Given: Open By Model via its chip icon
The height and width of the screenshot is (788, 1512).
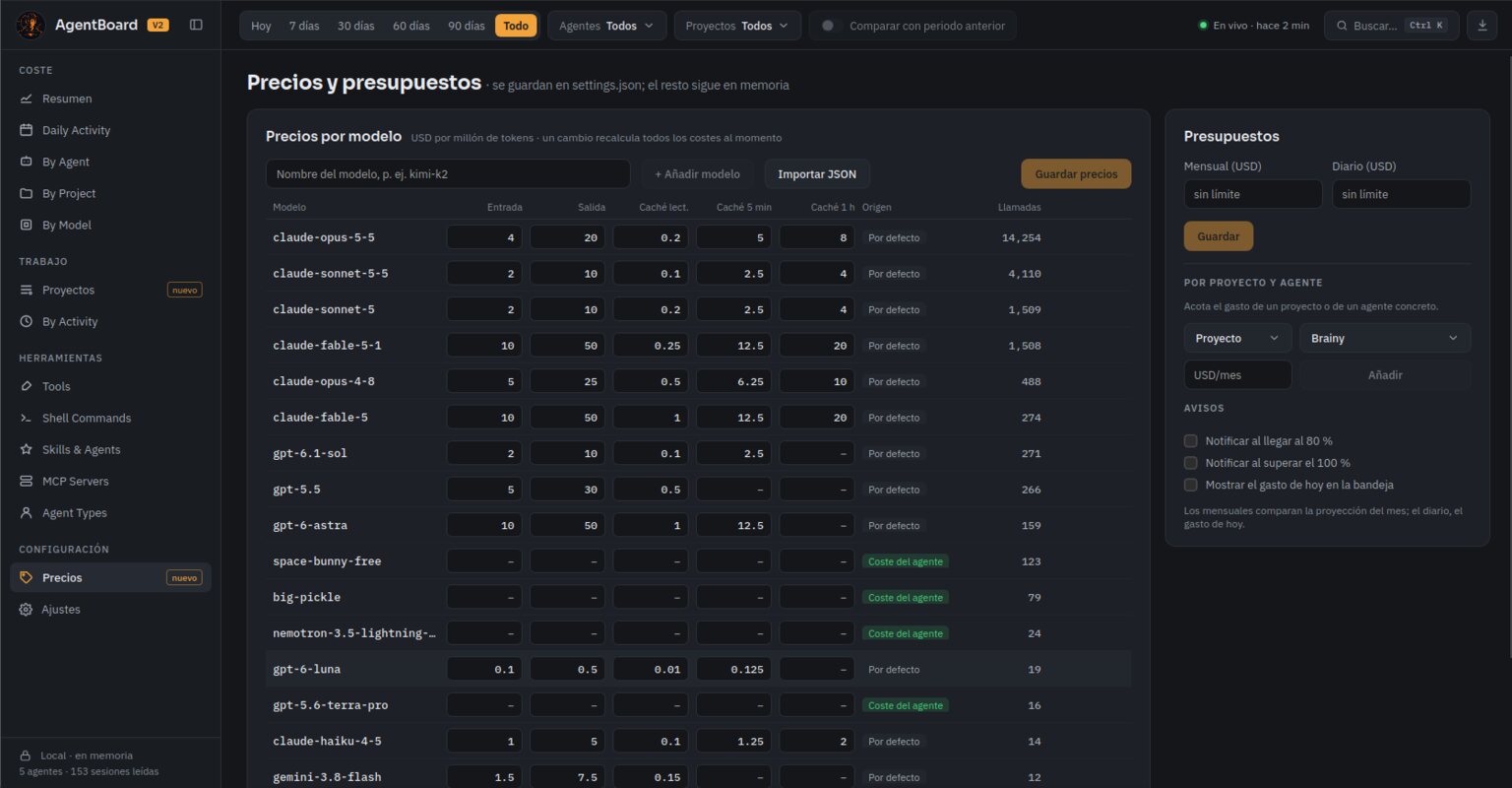Looking at the screenshot, I should [x=26, y=225].
